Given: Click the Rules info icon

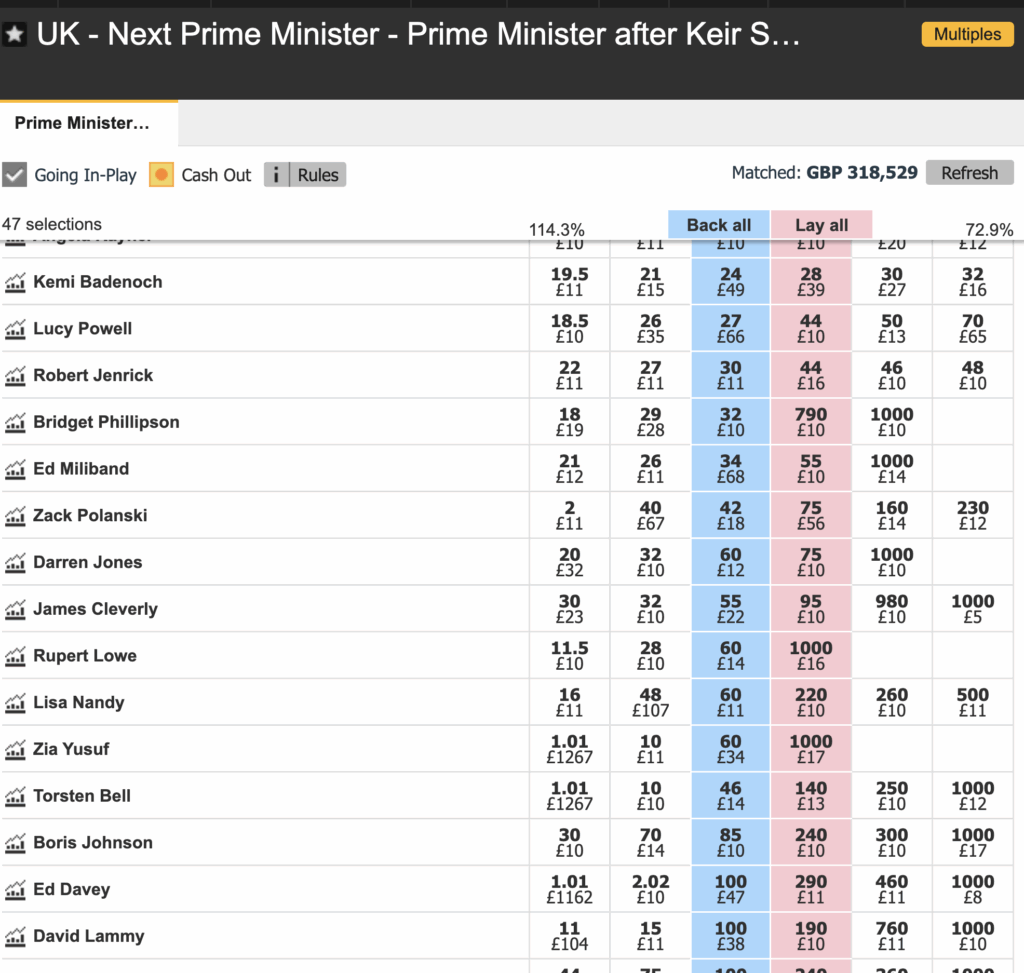Looking at the screenshot, I should pyautogui.click(x=277, y=175).
